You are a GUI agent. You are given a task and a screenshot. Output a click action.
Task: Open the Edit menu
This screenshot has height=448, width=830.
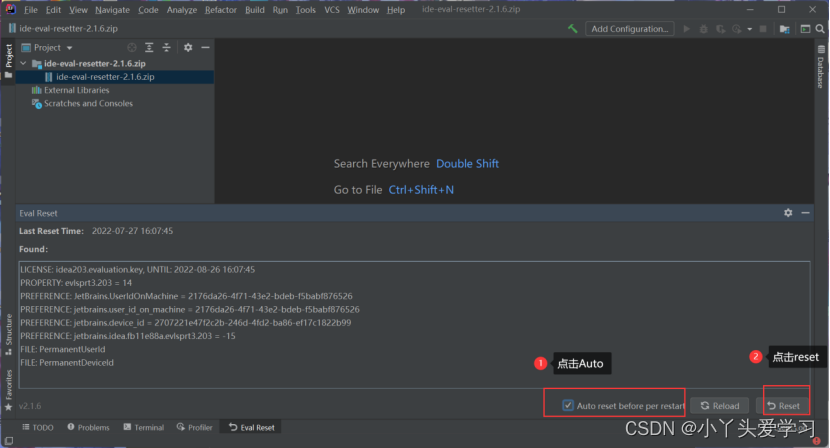[x=53, y=10]
